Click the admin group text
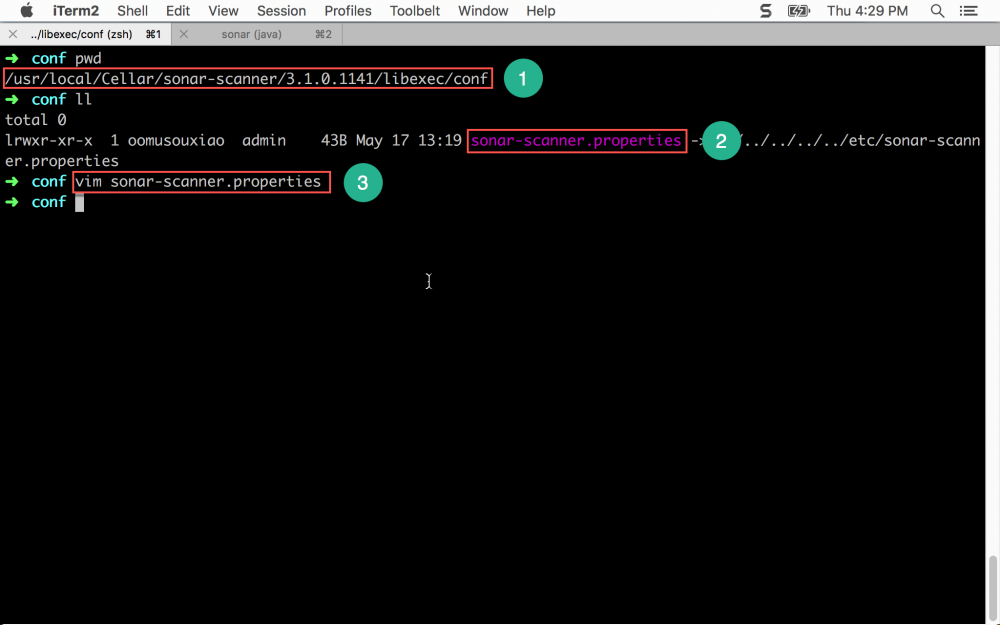The width and height of the screenshot is (1000, 625). 264,140
